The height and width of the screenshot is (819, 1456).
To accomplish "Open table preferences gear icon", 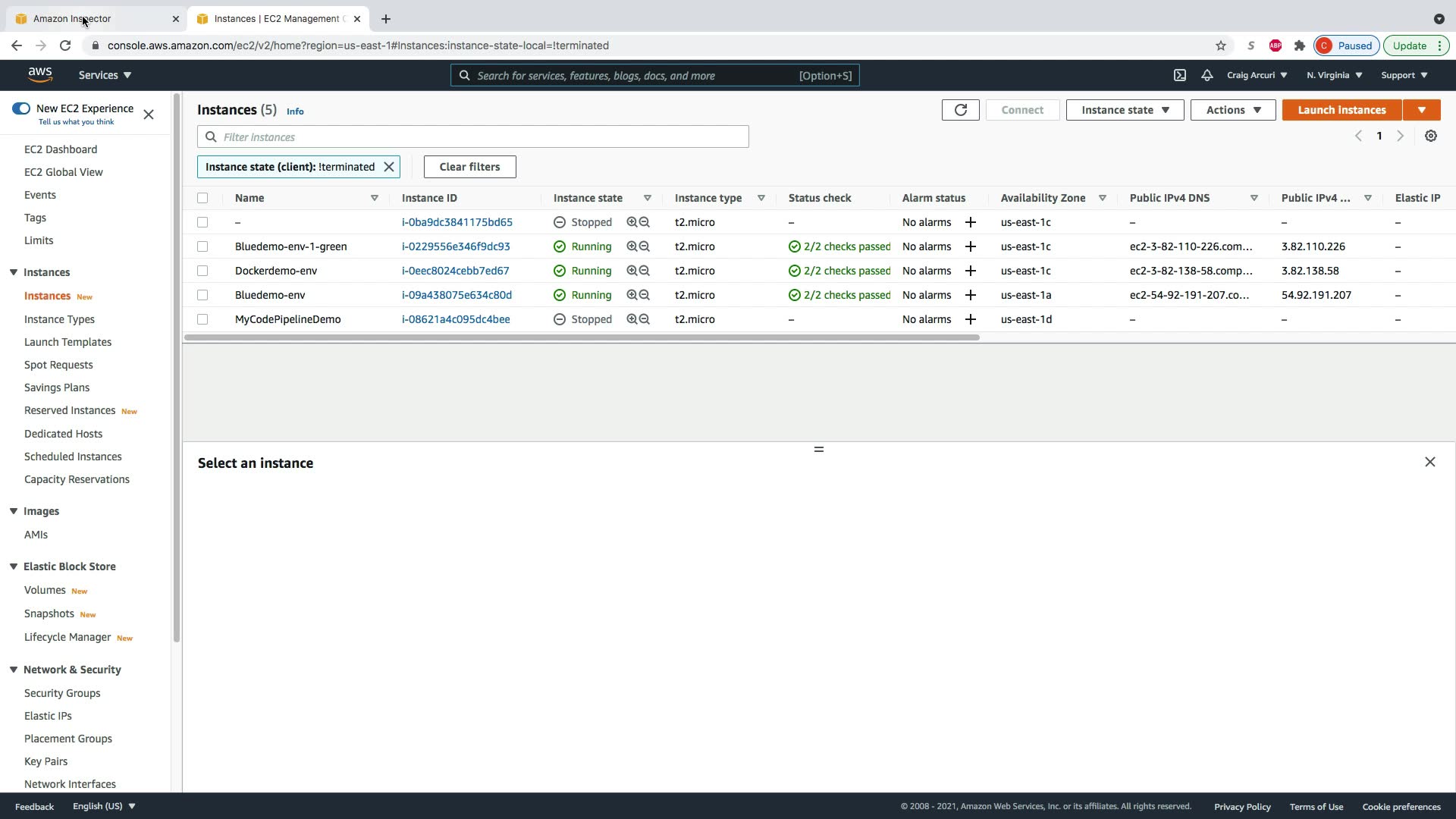I will click(1430, 136).
